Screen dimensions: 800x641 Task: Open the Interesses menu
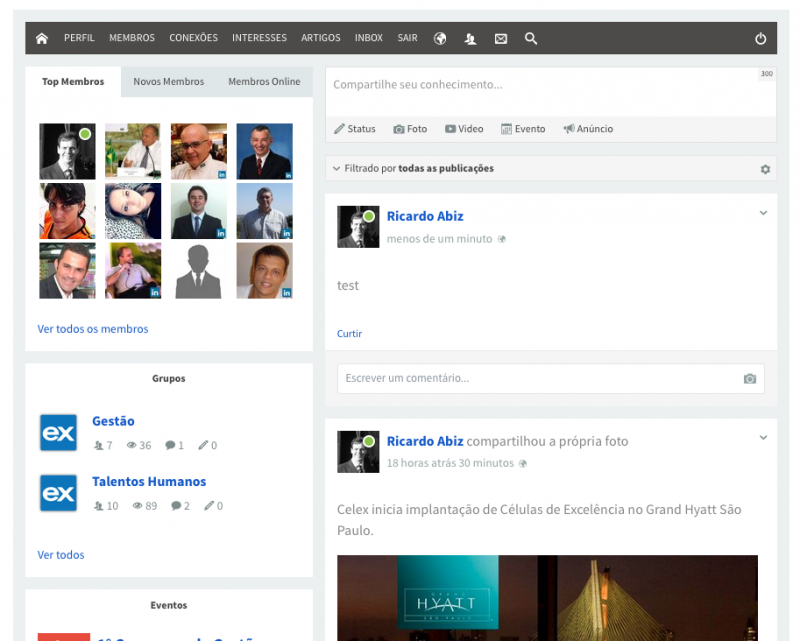(259, 38)
